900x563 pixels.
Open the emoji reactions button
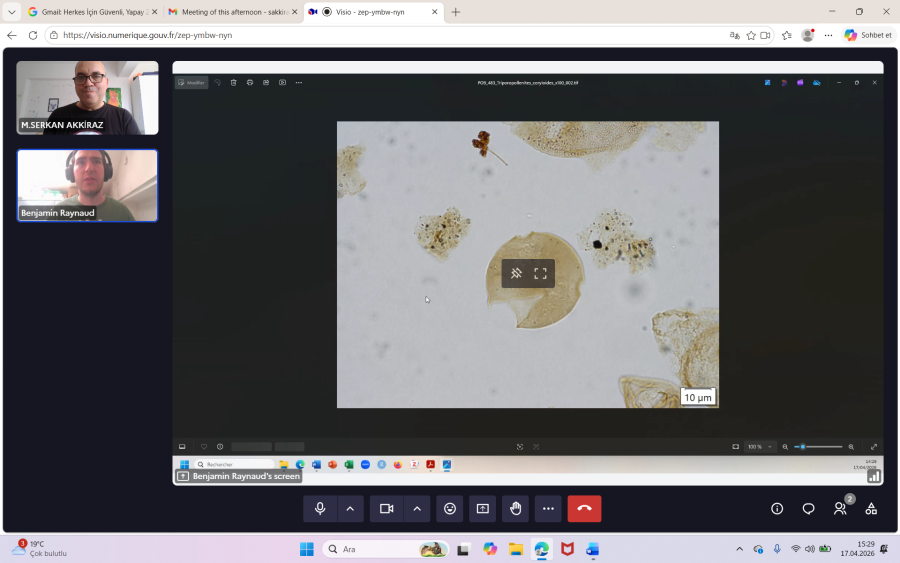coord(450,509)
